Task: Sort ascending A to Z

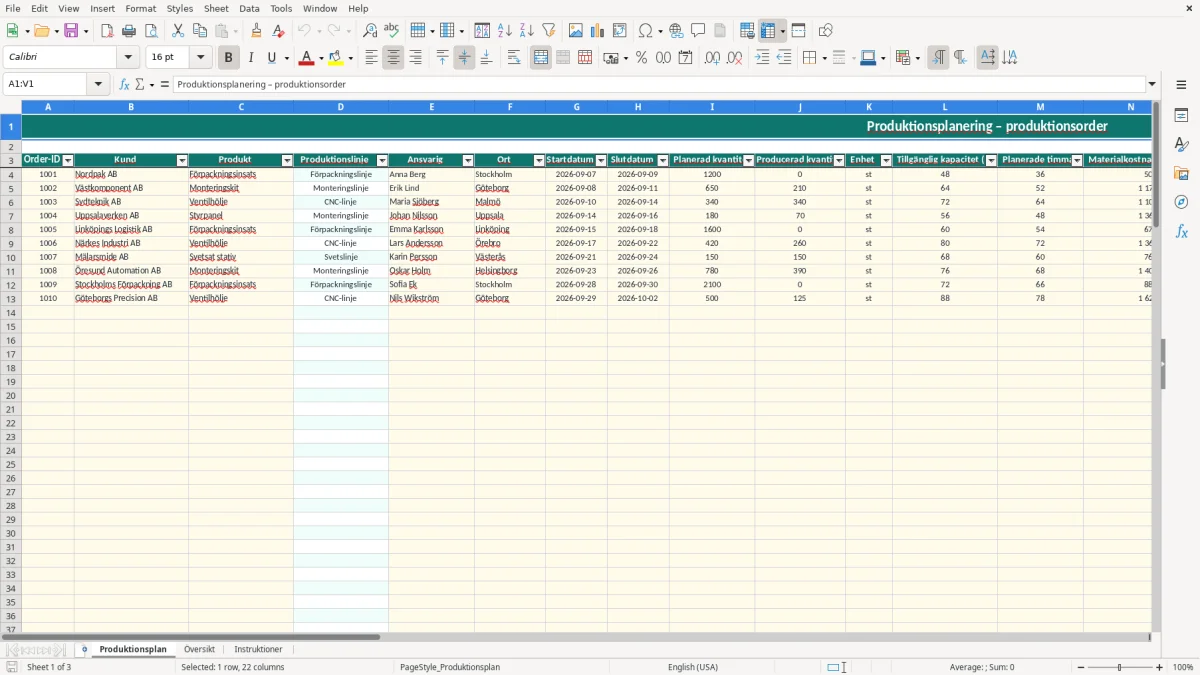Action: click(x=505, y=31)
